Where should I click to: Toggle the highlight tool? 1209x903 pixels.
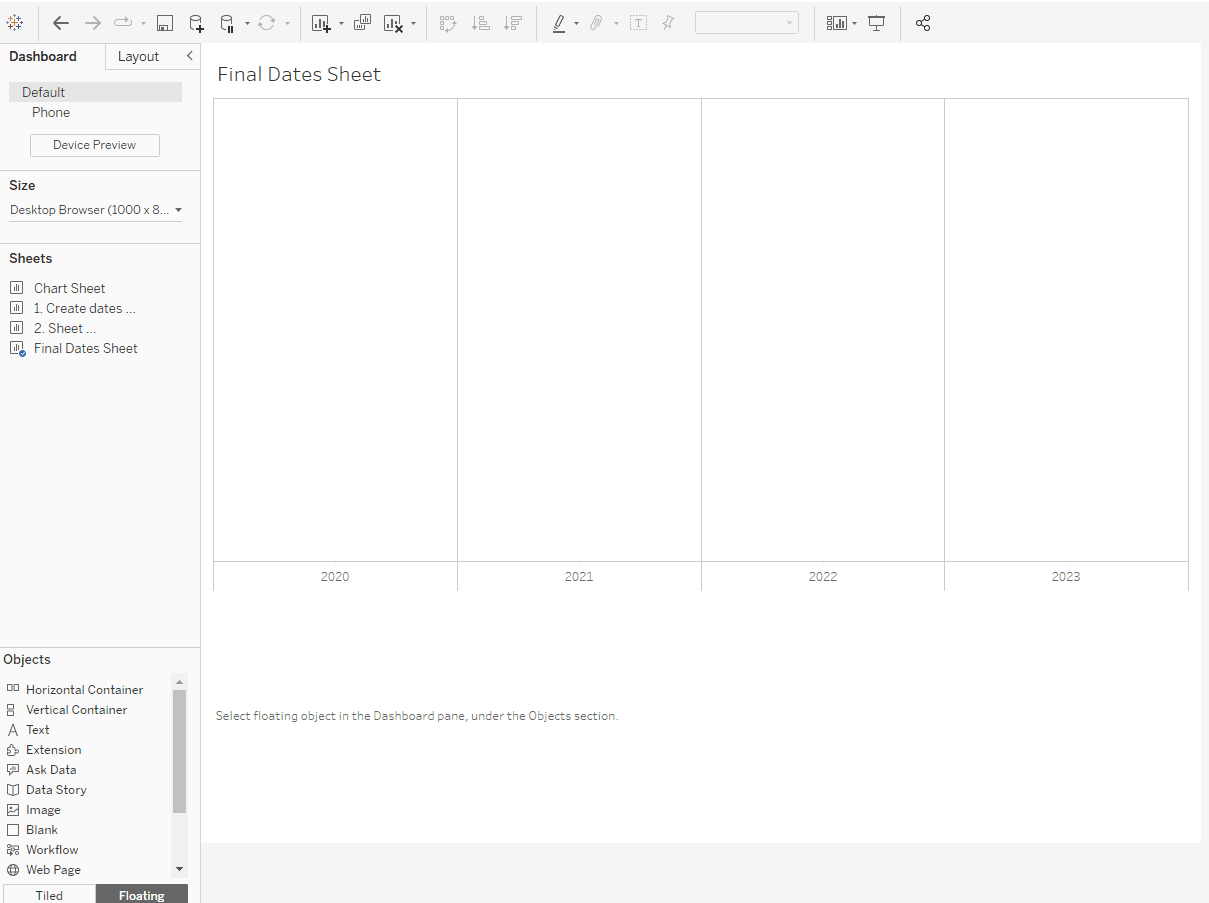coord(561,22)
